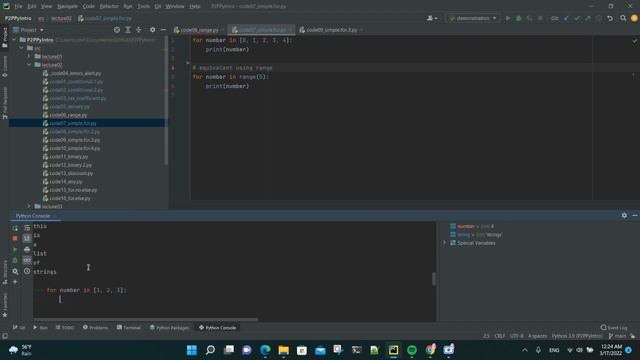
Task: Hide the Project panel with the minus icon
Action: coord(163,30)
